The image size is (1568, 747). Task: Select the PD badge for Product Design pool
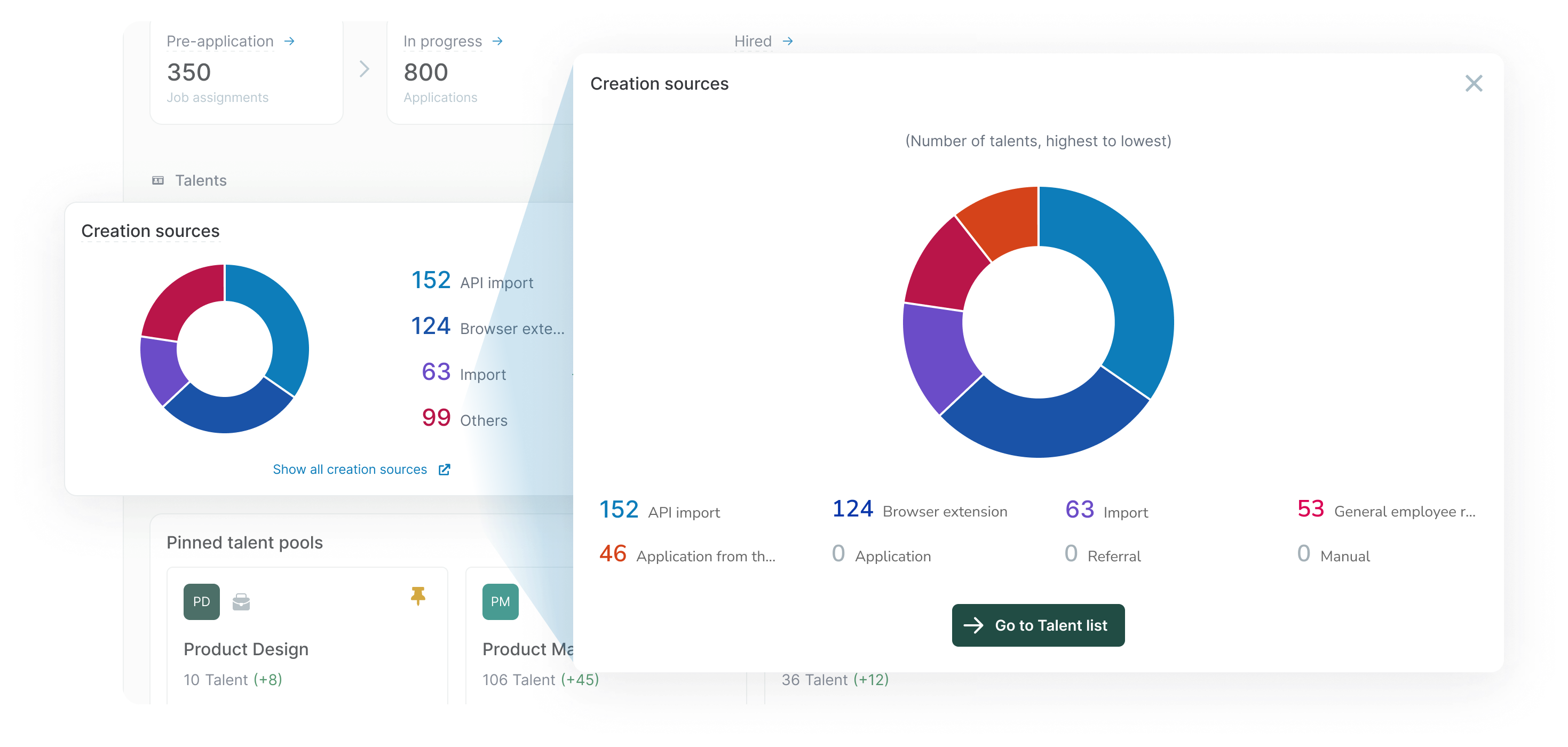[201, 602]
